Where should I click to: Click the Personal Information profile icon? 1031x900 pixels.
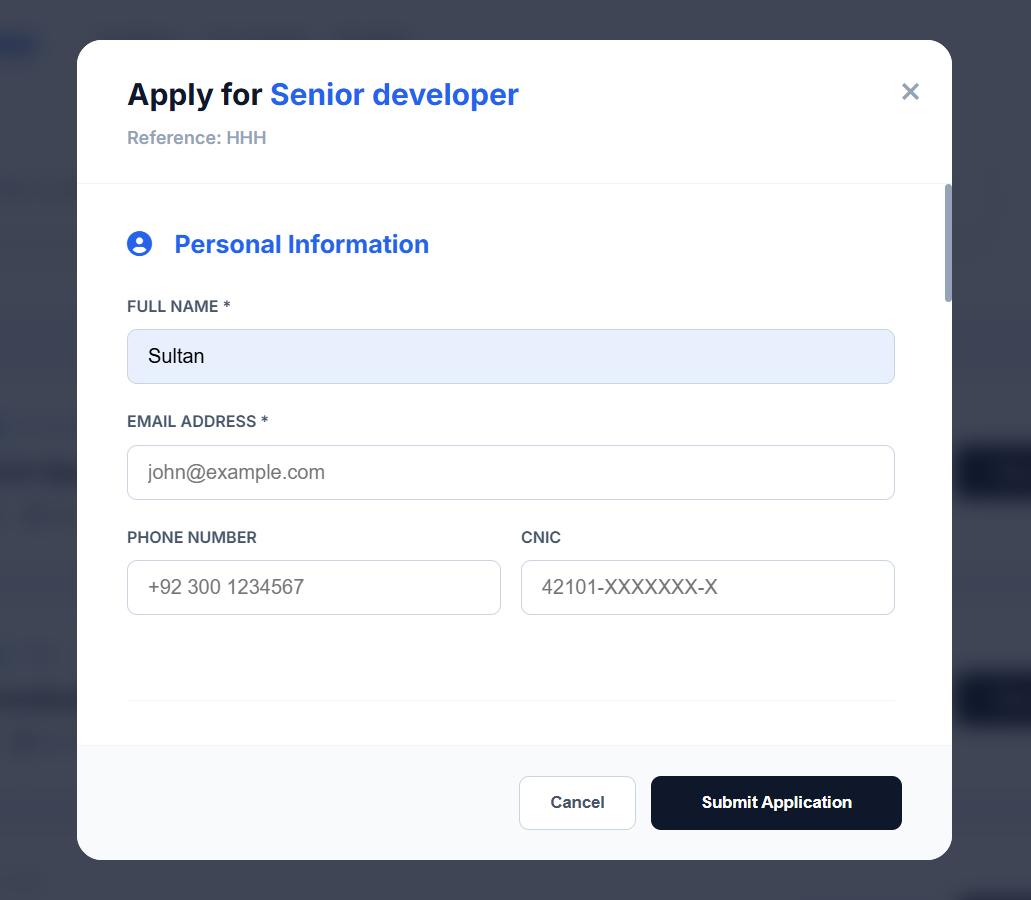coord(139,243)
